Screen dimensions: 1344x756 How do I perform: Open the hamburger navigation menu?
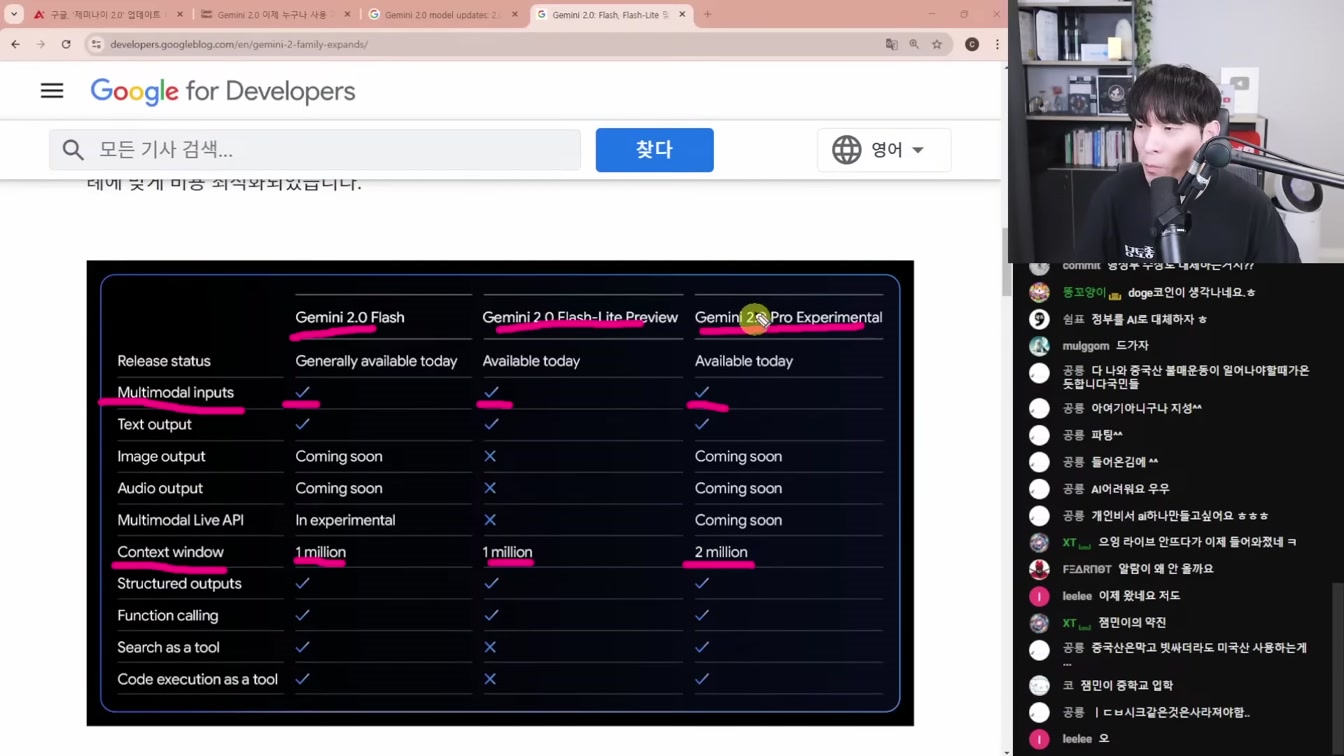coord(52,91)
